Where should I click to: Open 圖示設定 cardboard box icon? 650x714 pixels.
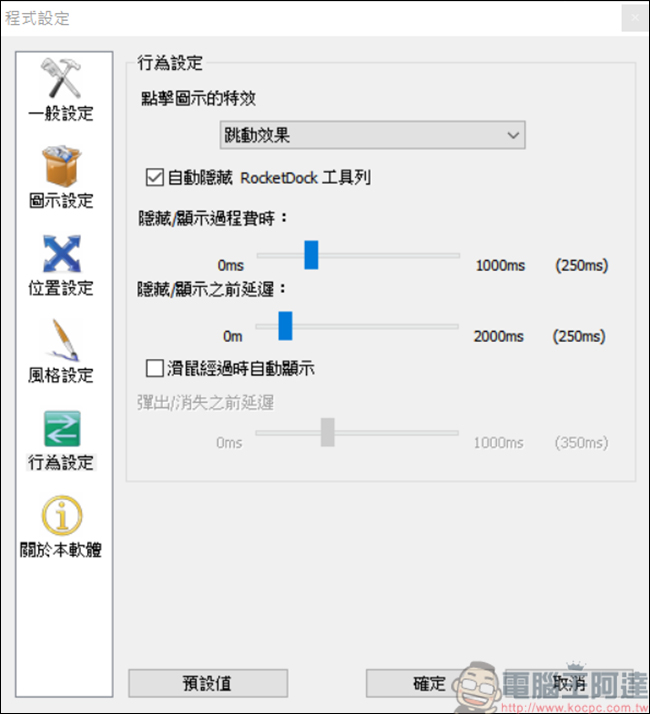pyautogui.click(x=61, y=166)
